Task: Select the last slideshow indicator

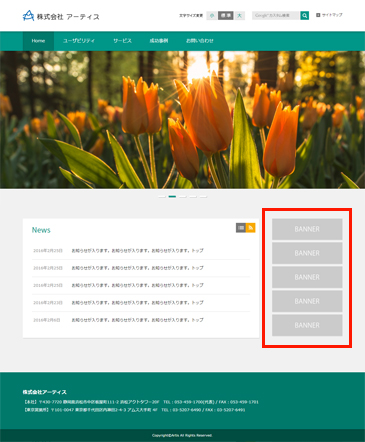Action: point(203,197)
